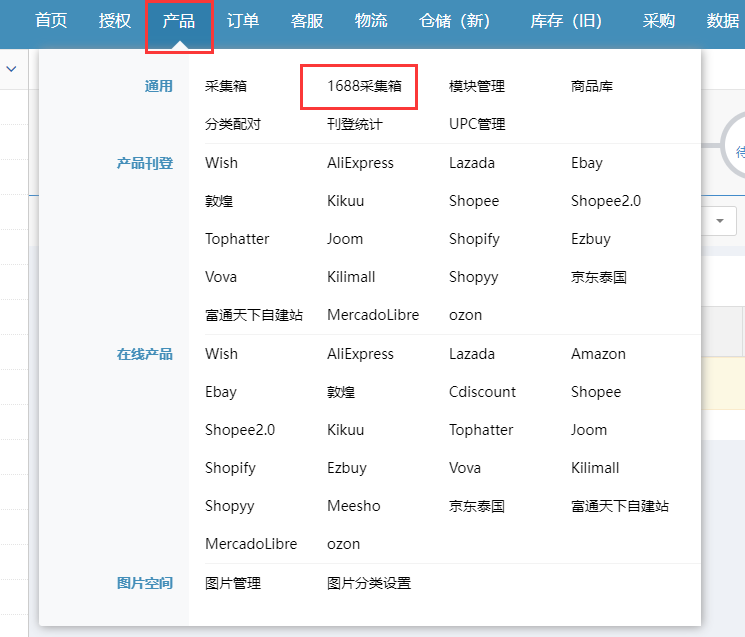Image resolution: width=745 pixels, height=637 pixels.
Task: Open Meesho under 在线产品
Action: tap(354, 506)
